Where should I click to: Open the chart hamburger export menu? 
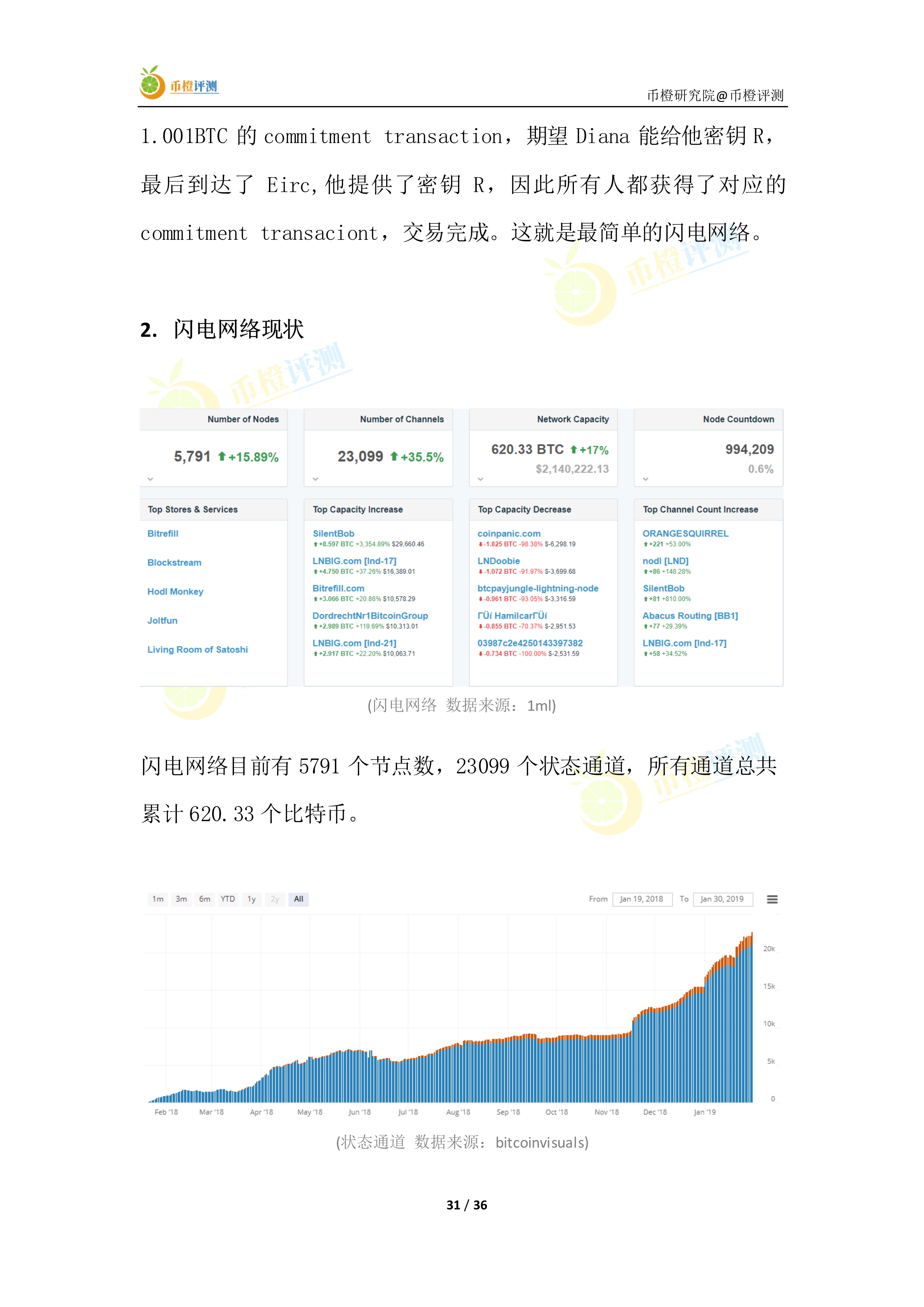pyautogui.click(x=772, y=900)
